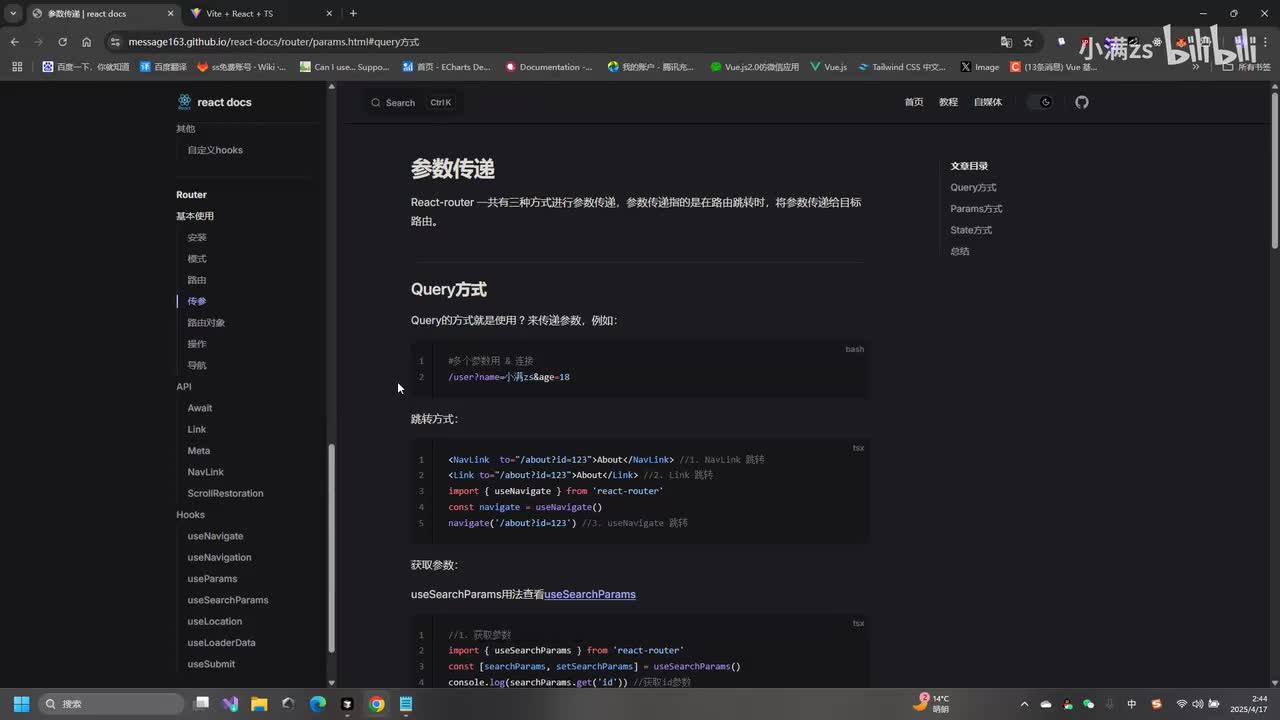Open 教程 in the top navigation
The image size is (1280, 720).
pos(948,102)
